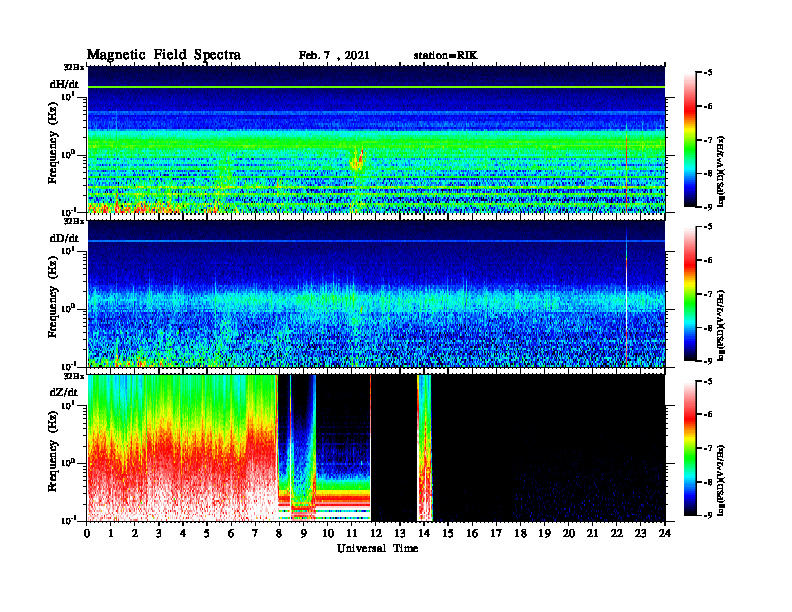Click the hour 4 label on time axis
Viewport: 792px width, 612px height.
[183, 534]
